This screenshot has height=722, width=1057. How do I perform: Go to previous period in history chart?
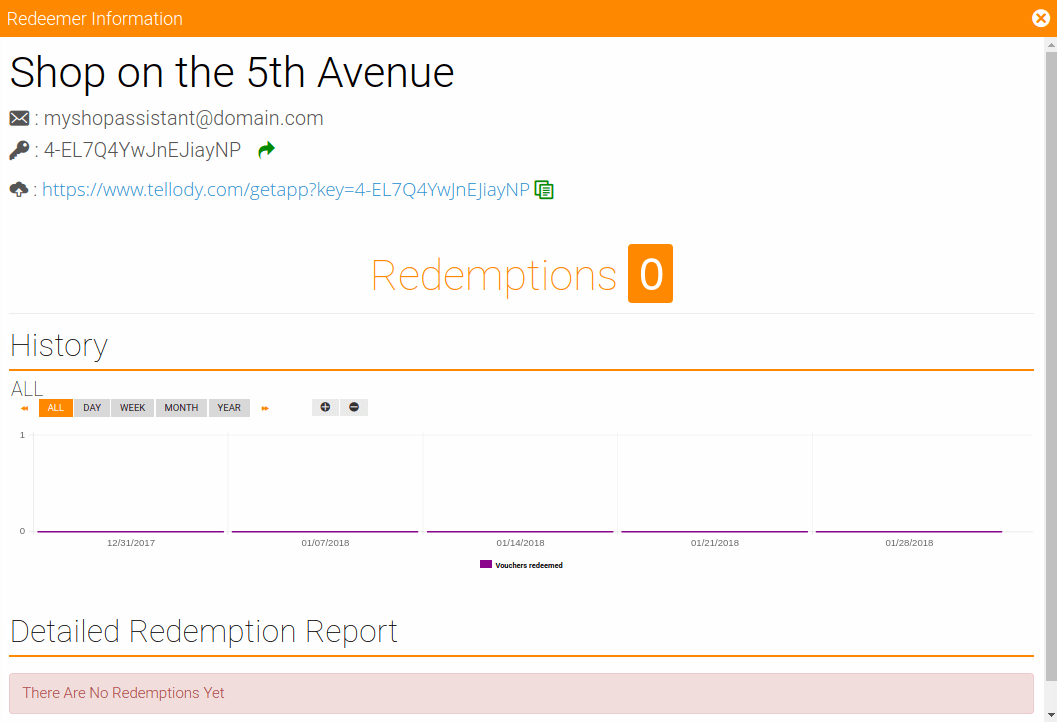24,408
